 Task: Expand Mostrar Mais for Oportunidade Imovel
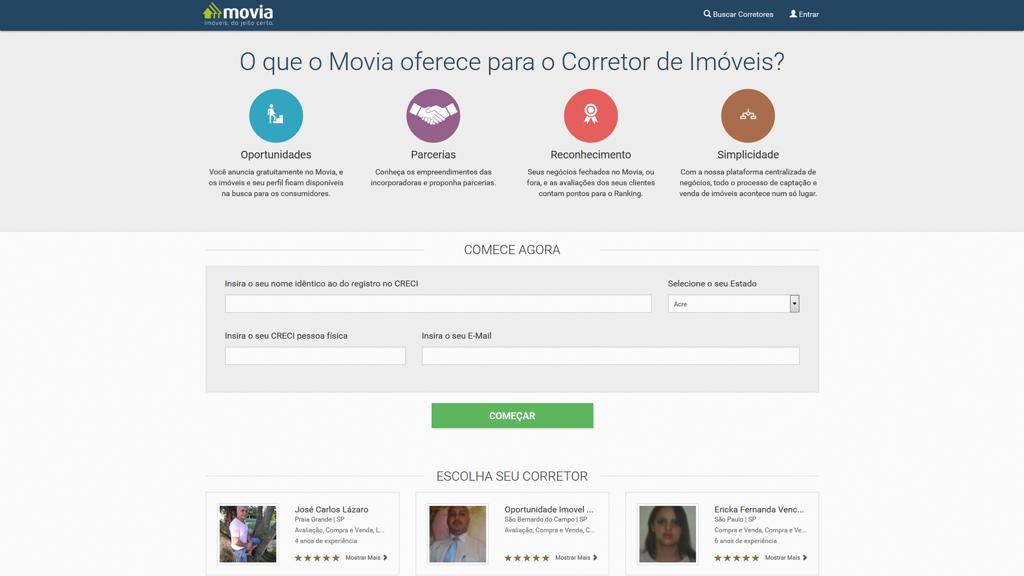(576, 558)
